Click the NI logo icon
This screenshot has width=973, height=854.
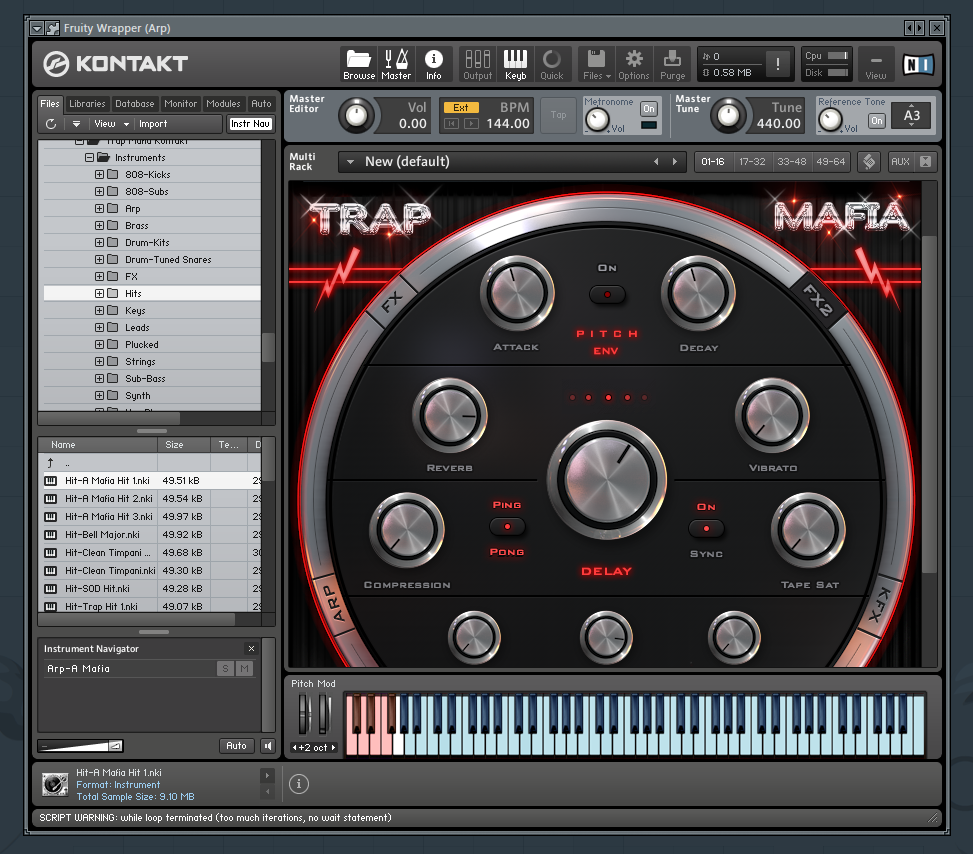(x=918, y=65)
